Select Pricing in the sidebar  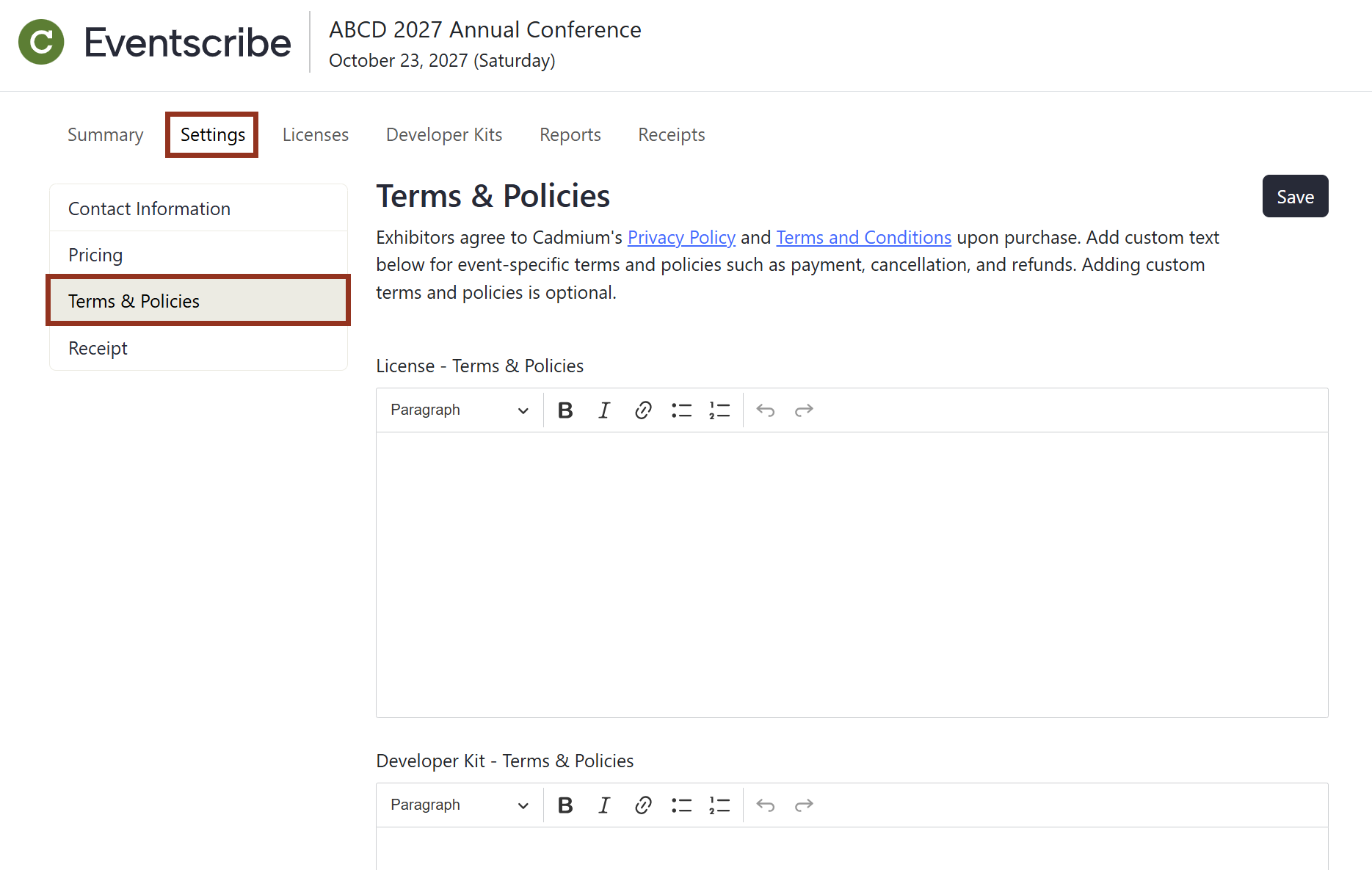point(95,255)
